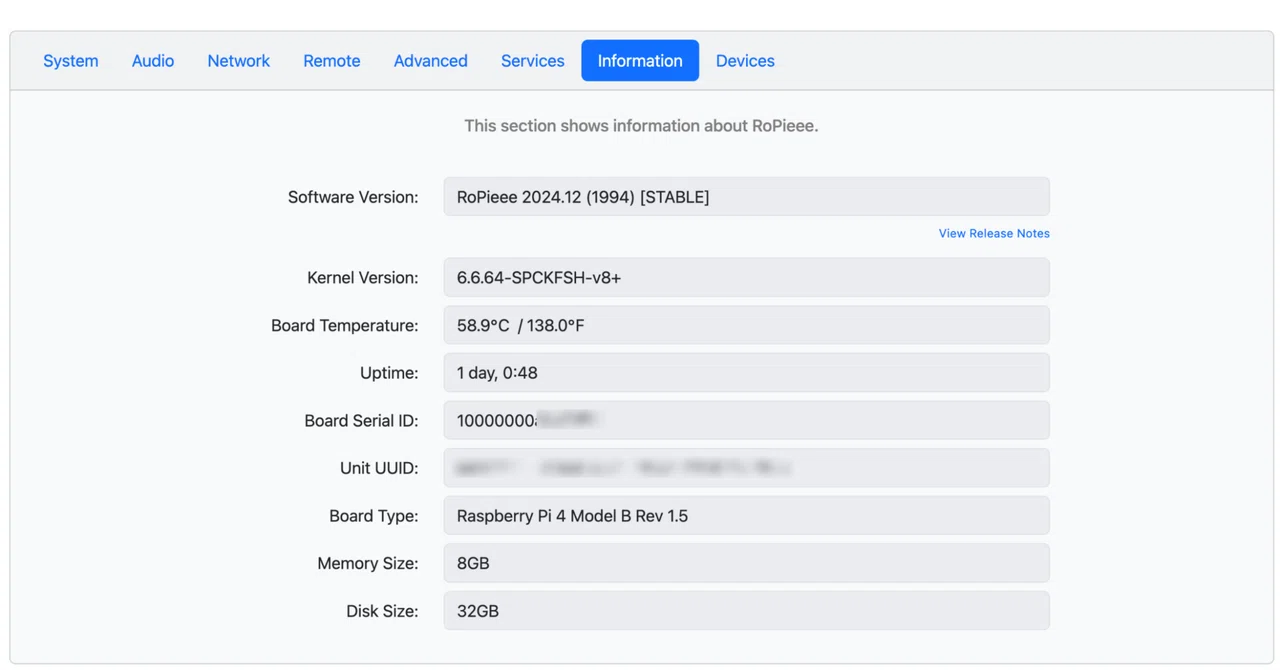
Task: Click the Memory Size field
Action: point(747,563)
